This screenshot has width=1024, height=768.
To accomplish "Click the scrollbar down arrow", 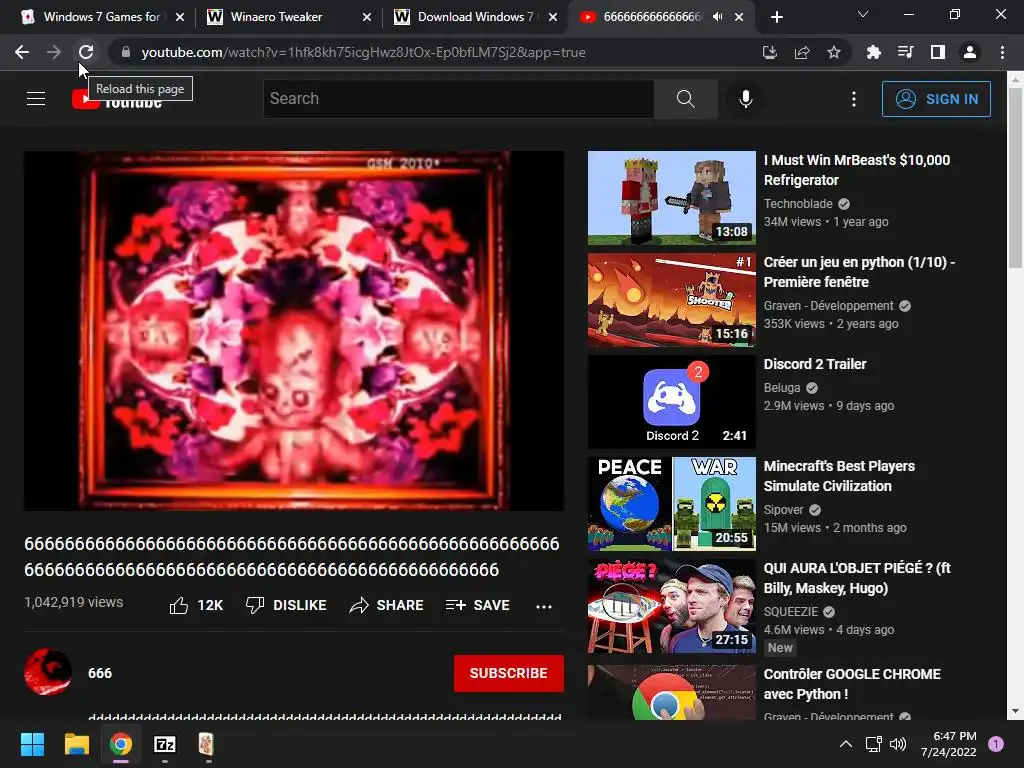I will coord(1015,711).
